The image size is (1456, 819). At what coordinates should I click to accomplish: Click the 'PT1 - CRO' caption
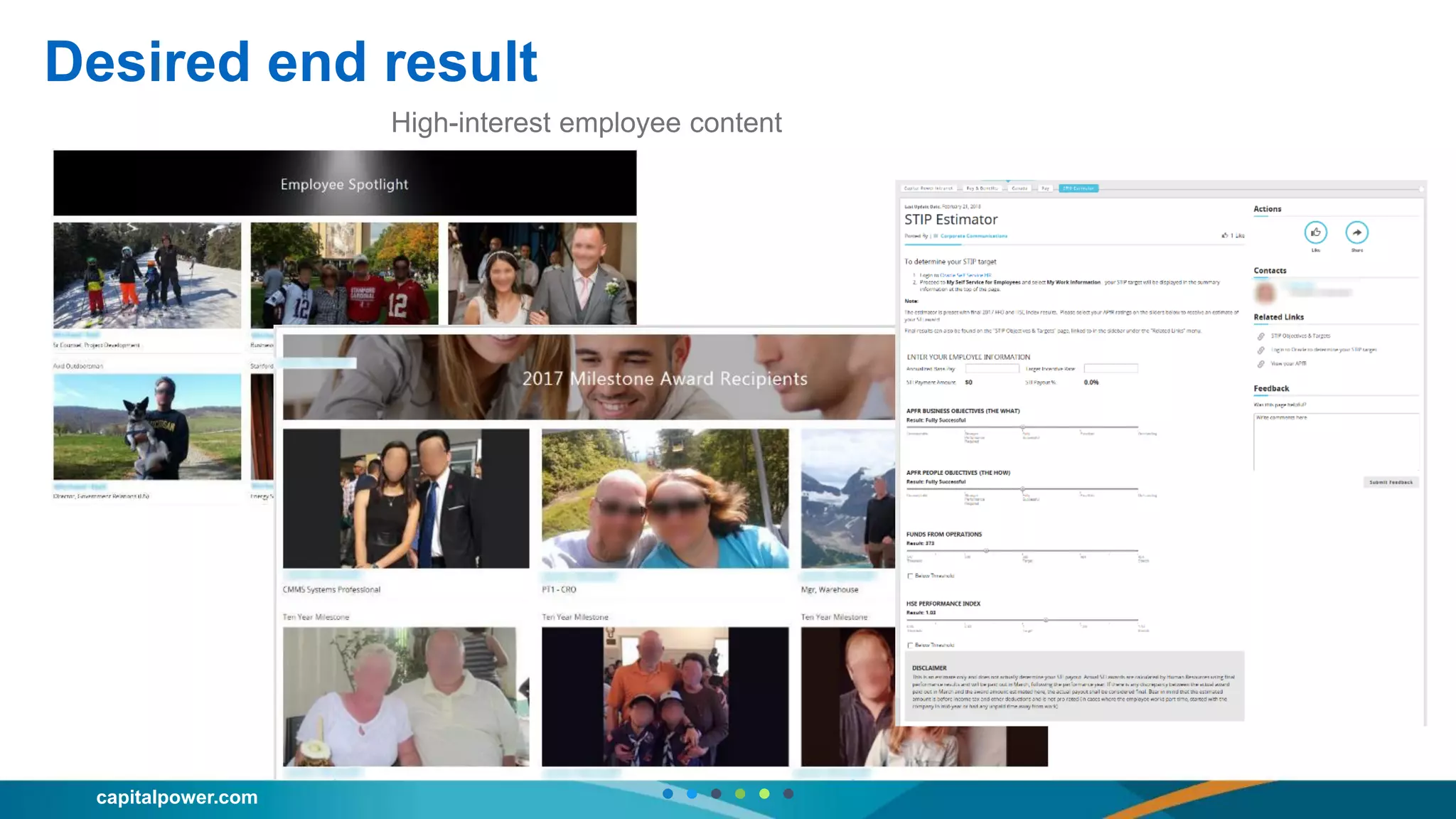(559, 589)
